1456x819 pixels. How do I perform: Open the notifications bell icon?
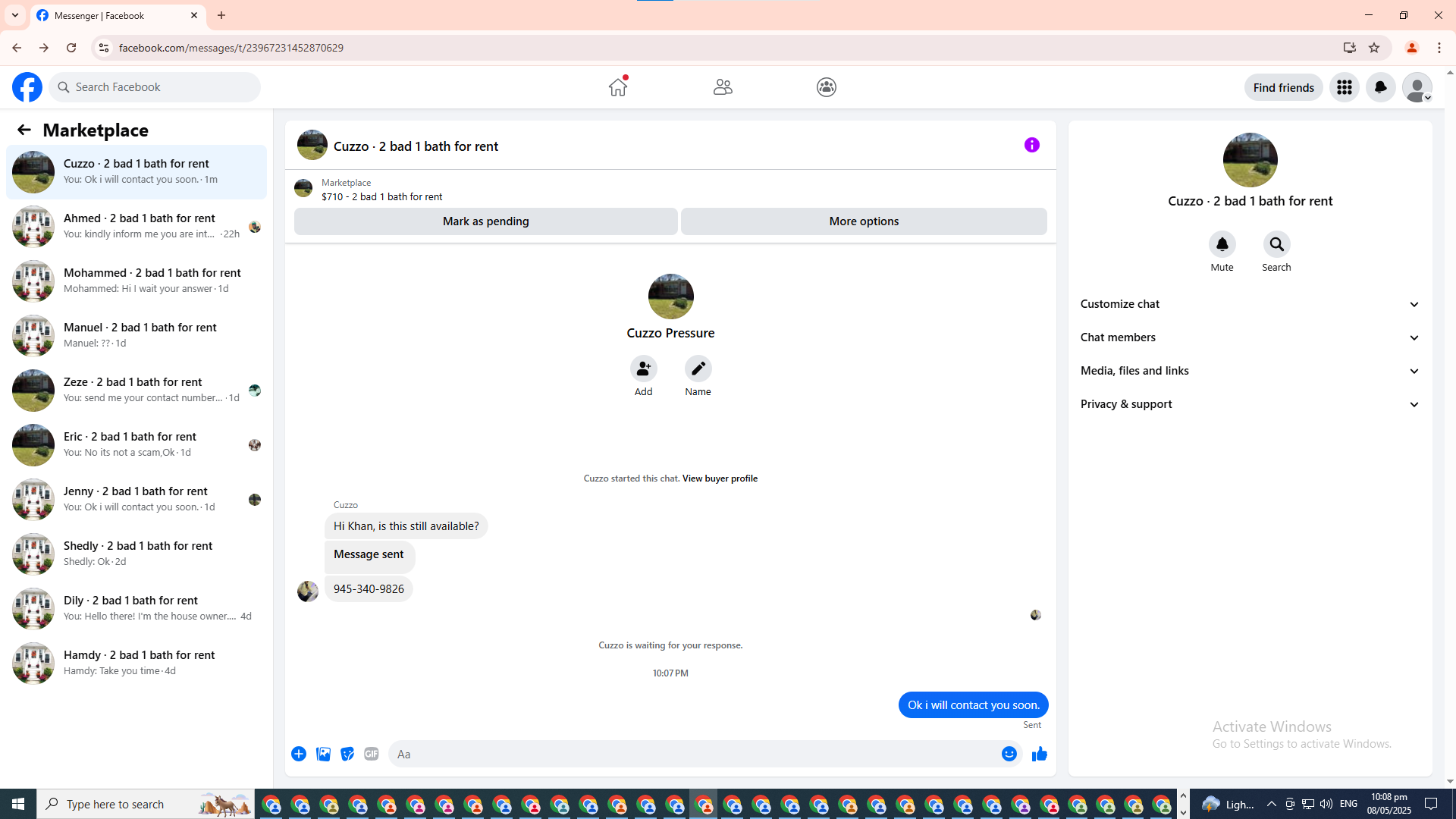tap(1381, 87)
